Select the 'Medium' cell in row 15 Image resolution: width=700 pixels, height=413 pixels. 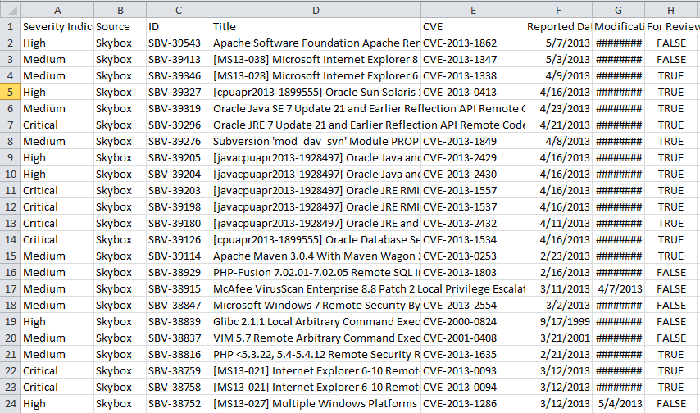57,256
